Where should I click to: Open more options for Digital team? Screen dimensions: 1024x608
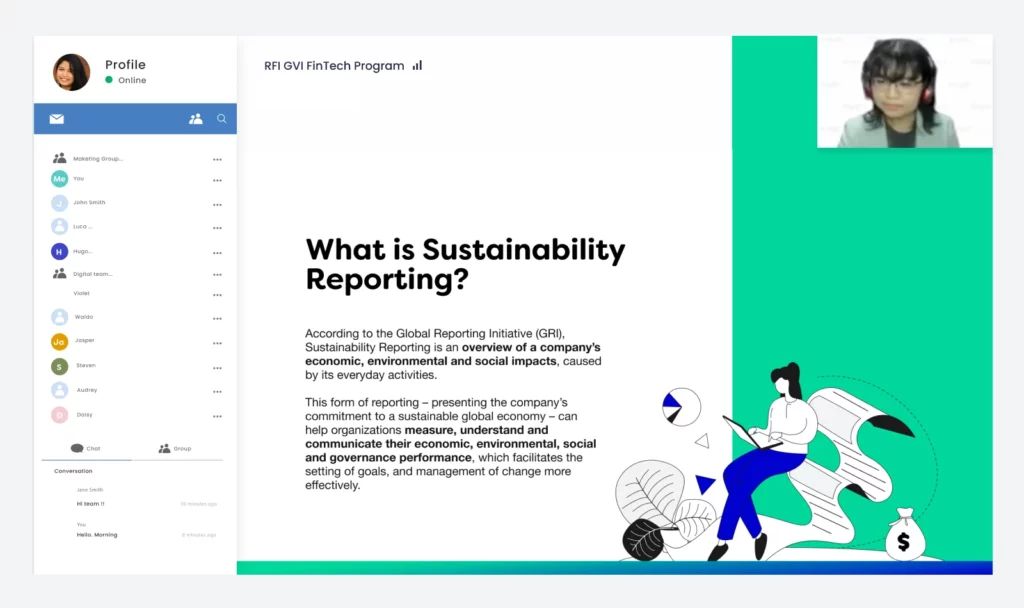point(217,274)
